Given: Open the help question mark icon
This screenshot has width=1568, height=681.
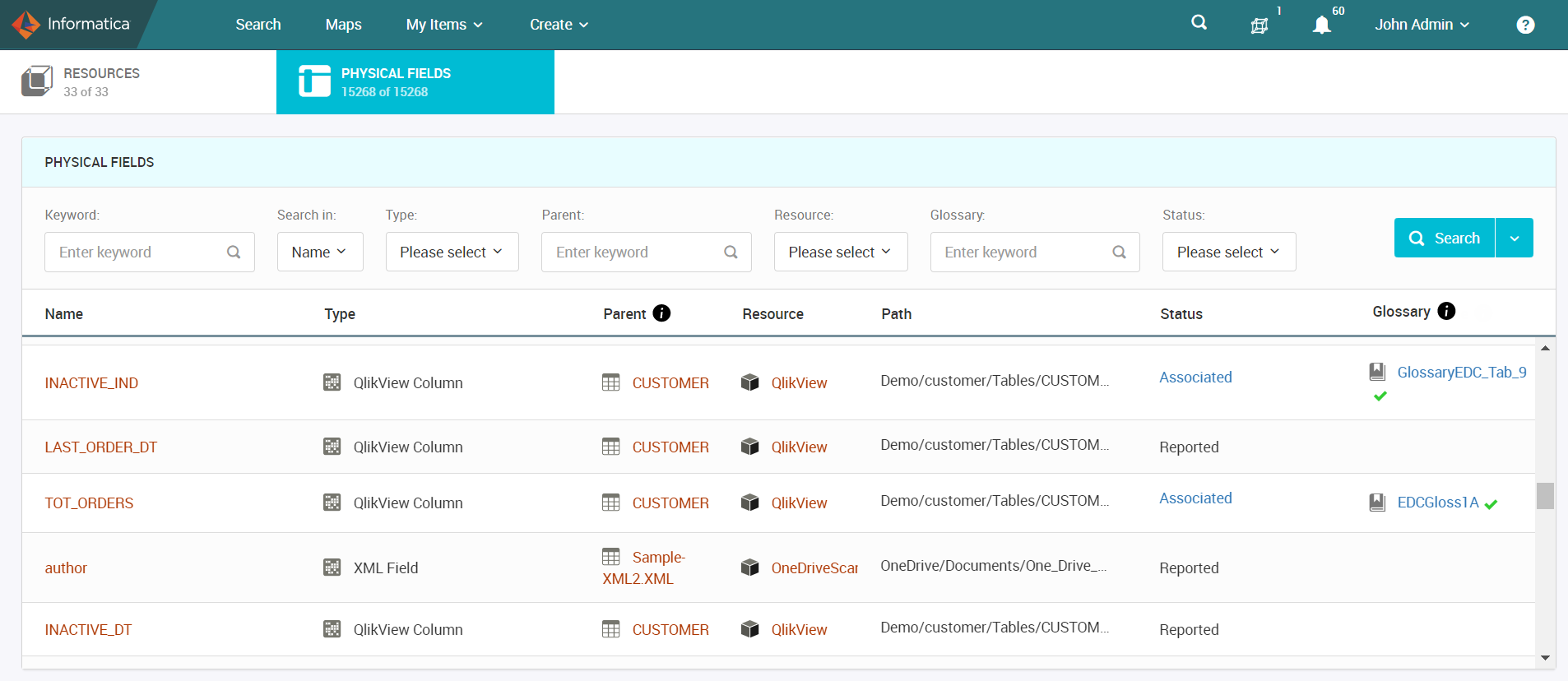Looking at the screenshot, I should click(1525, 25).
